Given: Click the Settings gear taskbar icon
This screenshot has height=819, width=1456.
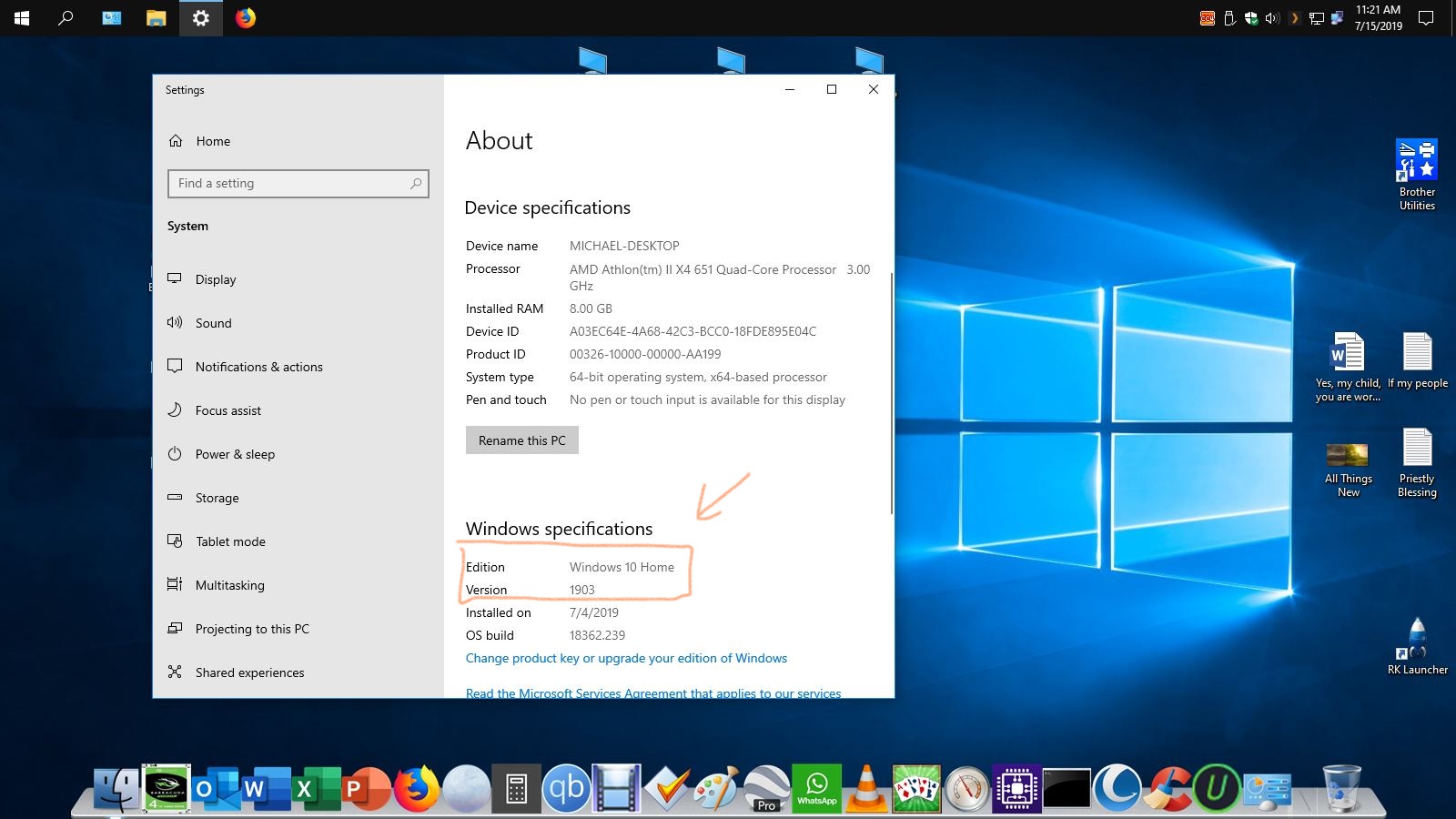Looking at the screenshot, I should point(201,17).
